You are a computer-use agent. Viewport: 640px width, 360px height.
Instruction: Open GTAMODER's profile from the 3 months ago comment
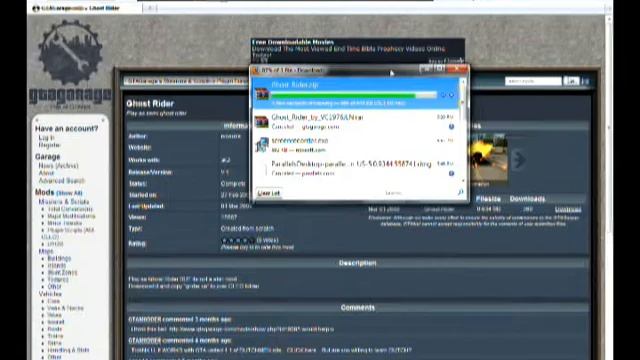click(x=144, y=319)
